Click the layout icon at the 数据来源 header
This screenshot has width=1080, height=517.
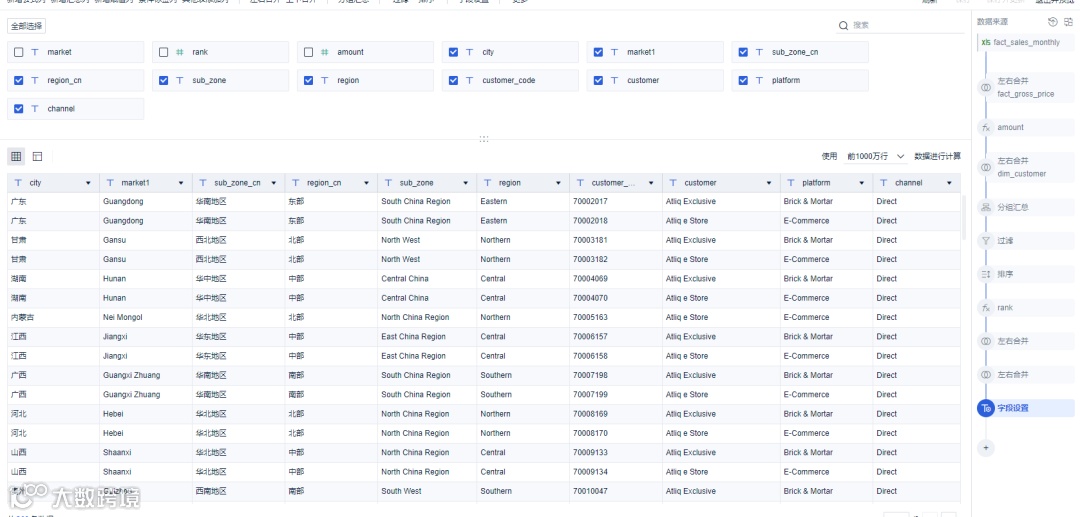tap(1068, 22)
